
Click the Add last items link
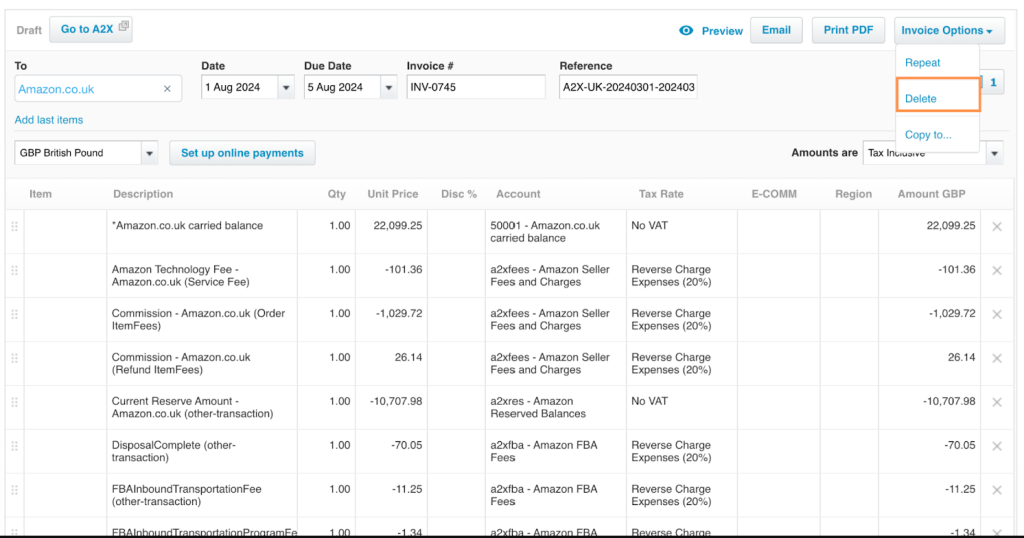pos(49,120)
